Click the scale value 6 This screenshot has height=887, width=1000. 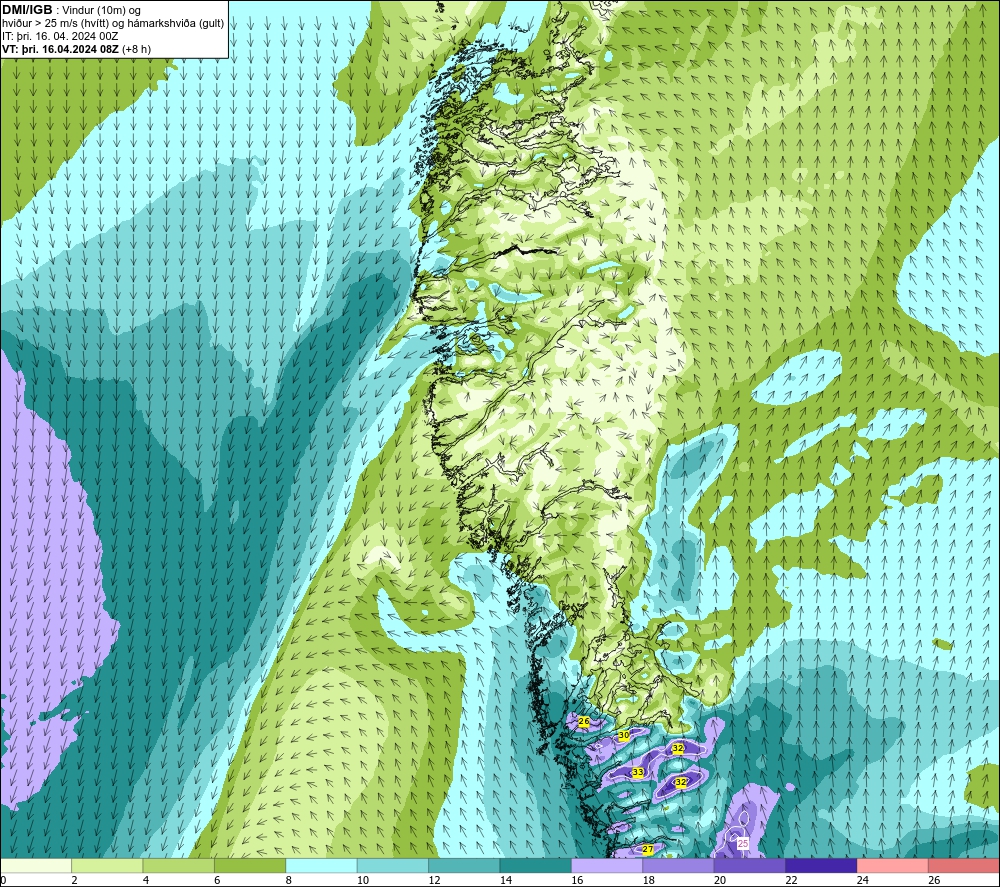click(217, 880)
